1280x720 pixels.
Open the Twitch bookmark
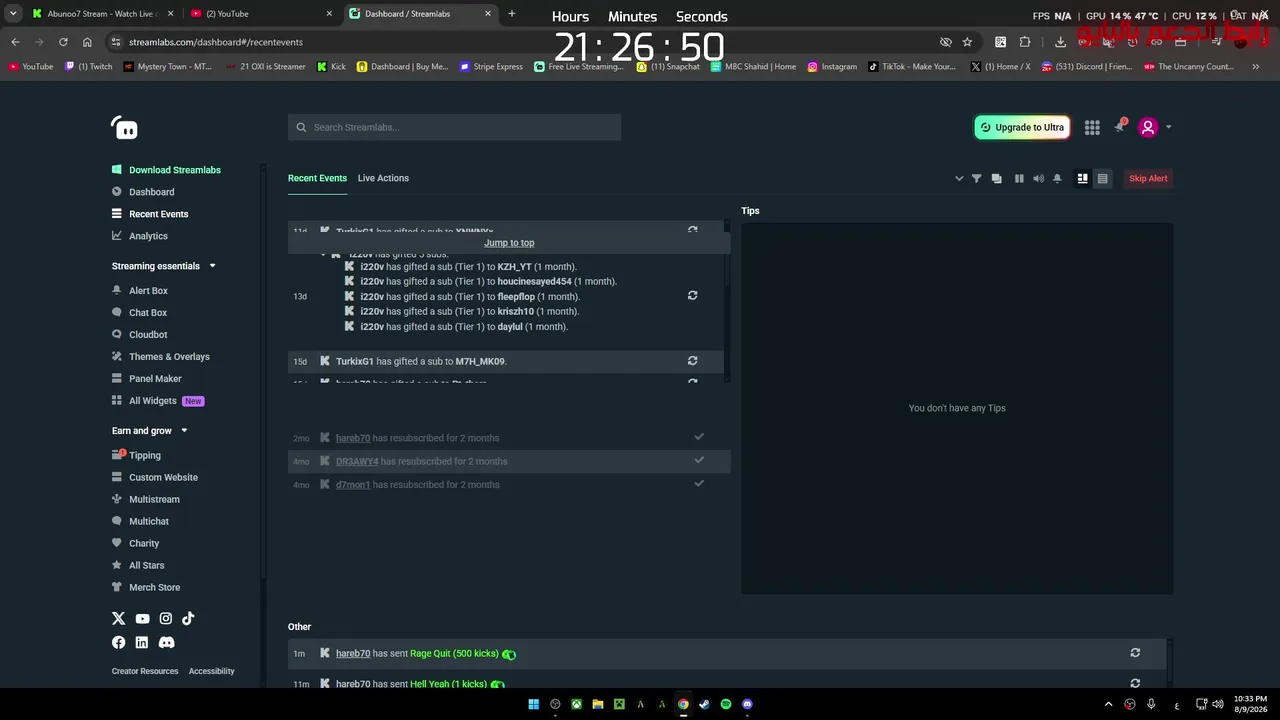point(89,67)
